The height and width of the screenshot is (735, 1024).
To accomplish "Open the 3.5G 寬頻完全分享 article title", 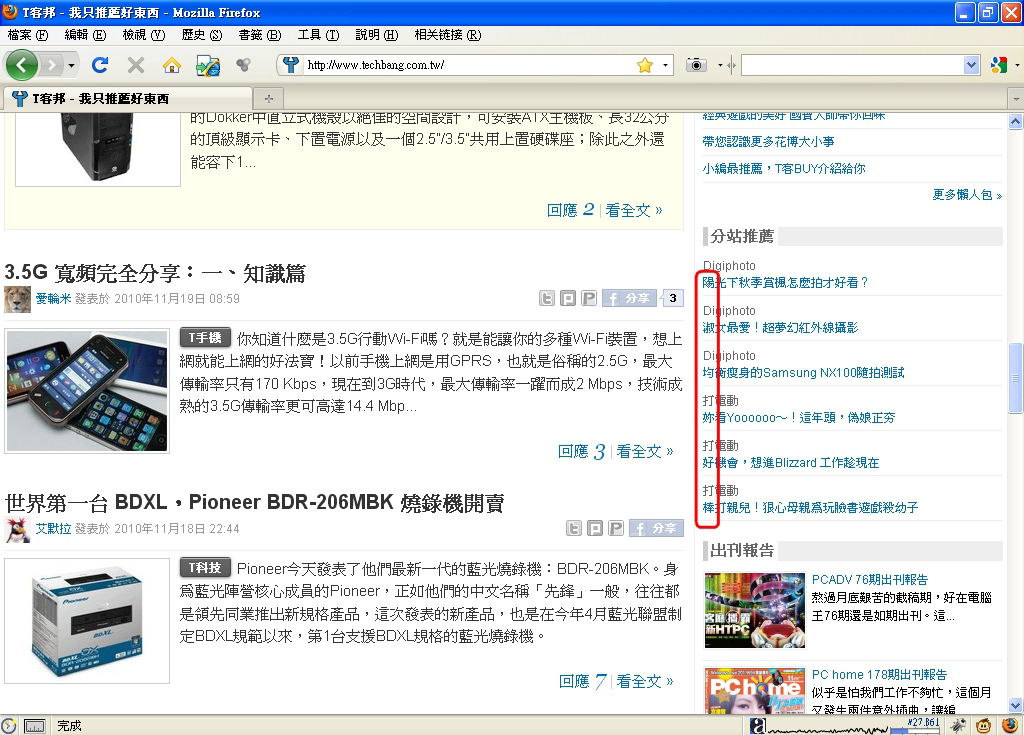I will click(x=155, y=273).
